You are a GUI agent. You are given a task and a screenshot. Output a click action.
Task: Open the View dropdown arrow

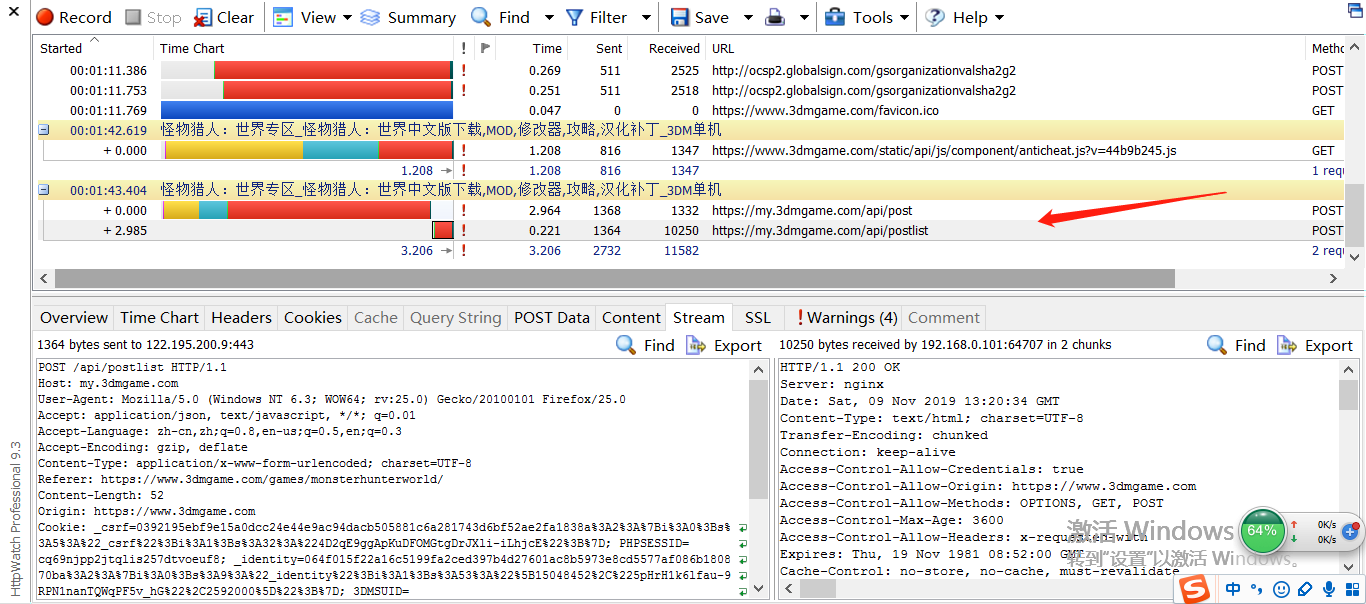tap(347, 17)
